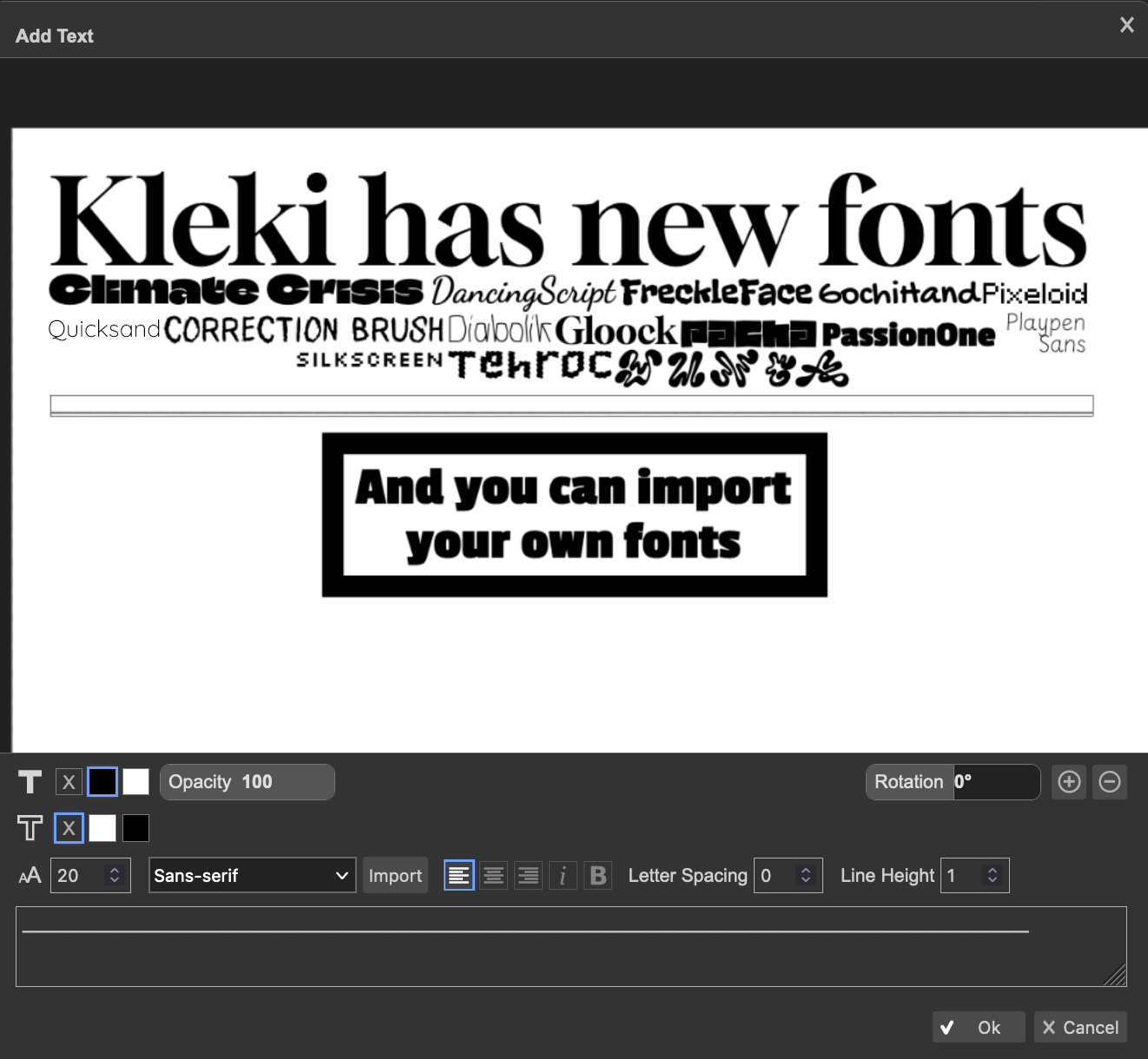
Task: Click the 'Gochi Hand' font sample
Action: tap(900, 293)
